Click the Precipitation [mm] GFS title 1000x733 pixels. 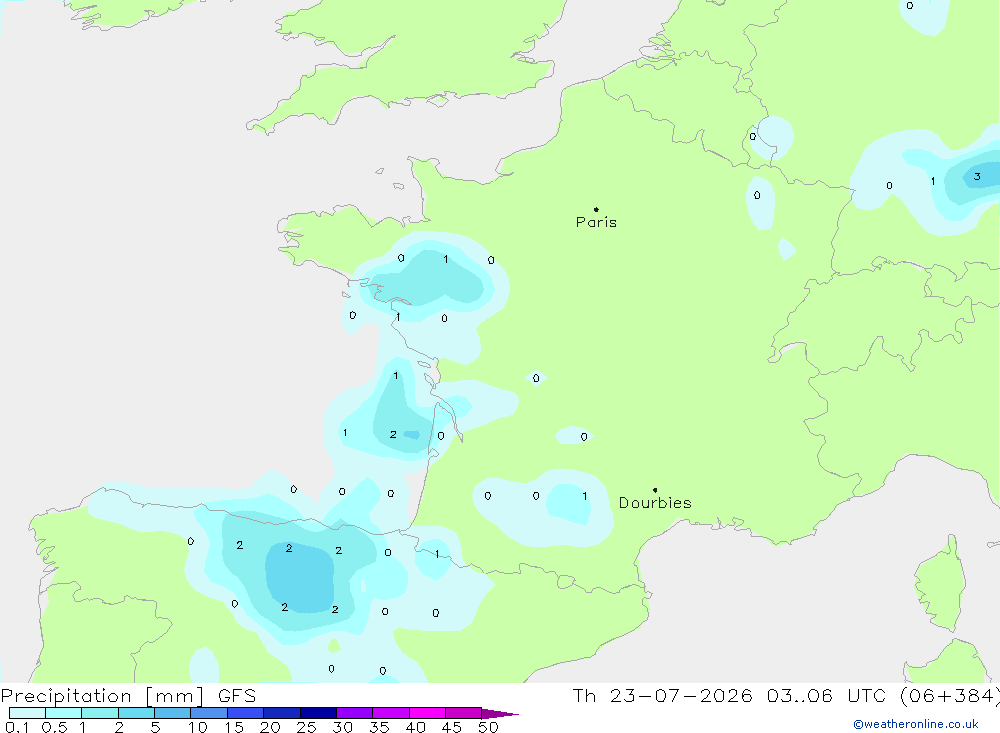coord(128,696)
